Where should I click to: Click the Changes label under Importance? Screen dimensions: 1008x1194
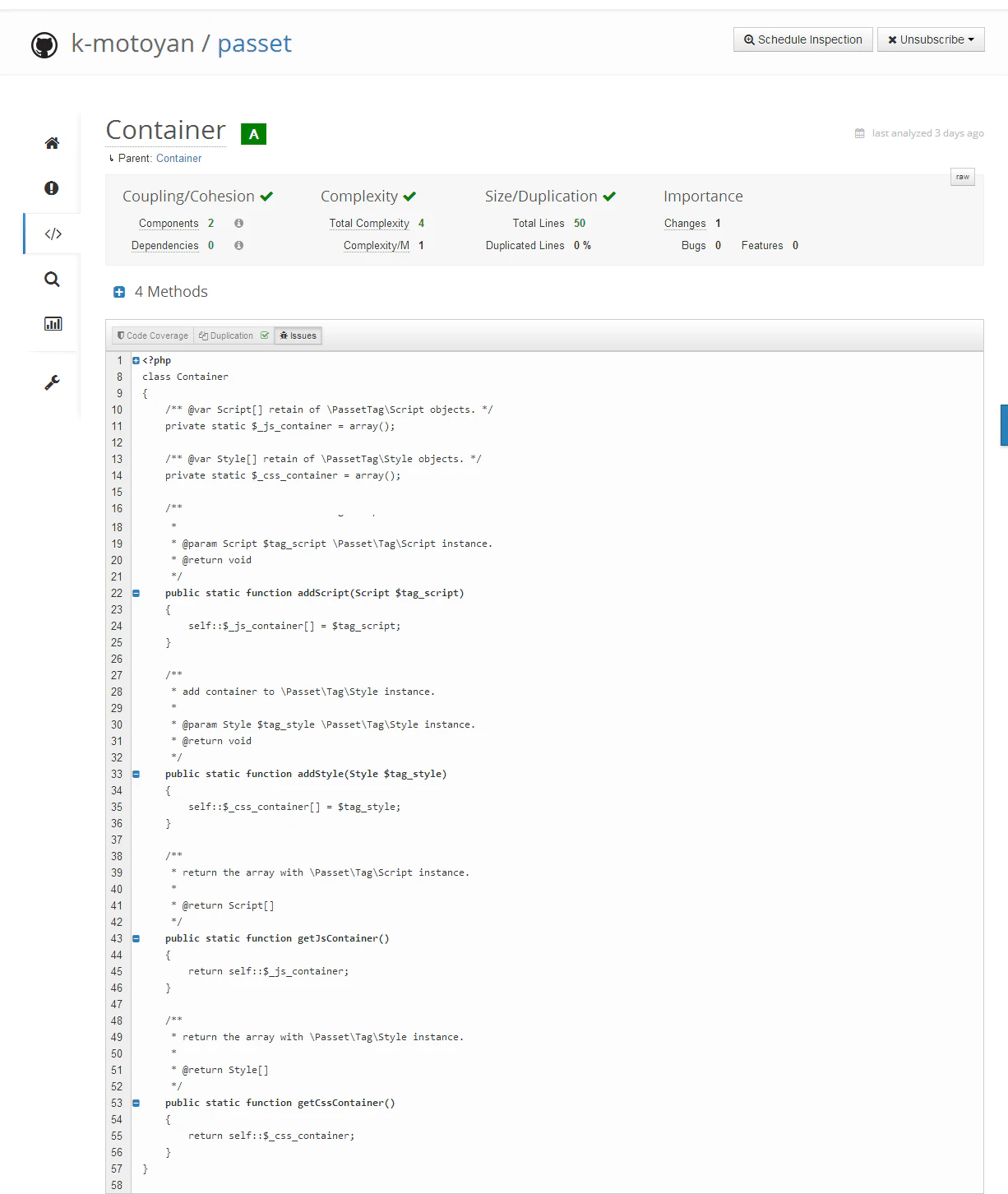coord(685,223)
